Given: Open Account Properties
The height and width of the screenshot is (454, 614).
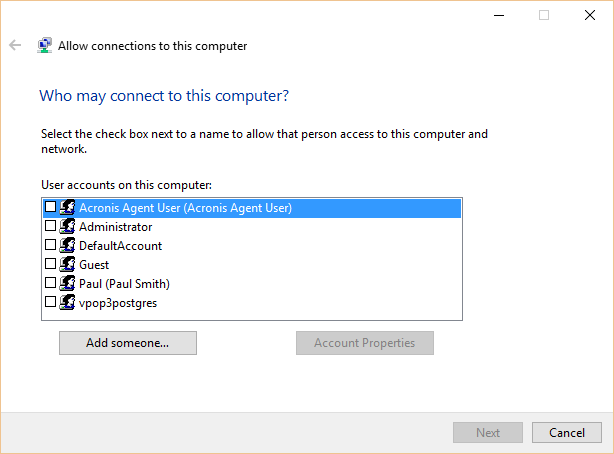Looking at the screenshot, I should pos(365,343).
